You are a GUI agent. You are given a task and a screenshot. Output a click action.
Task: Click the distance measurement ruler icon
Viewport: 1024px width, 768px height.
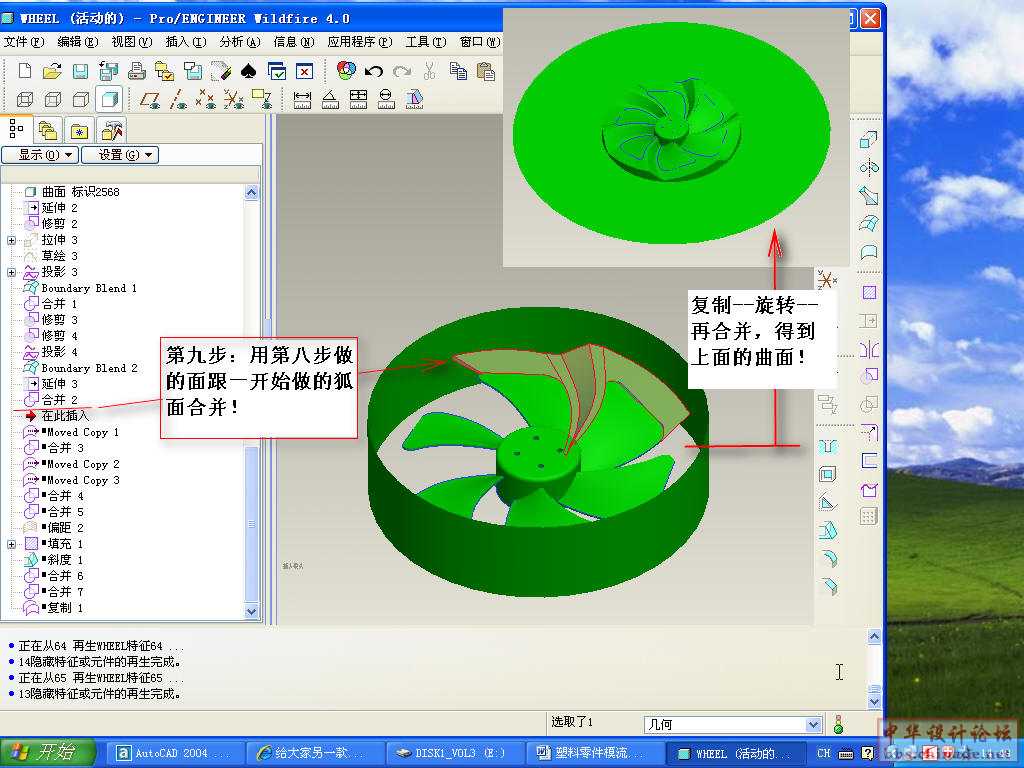coord(302,99)
